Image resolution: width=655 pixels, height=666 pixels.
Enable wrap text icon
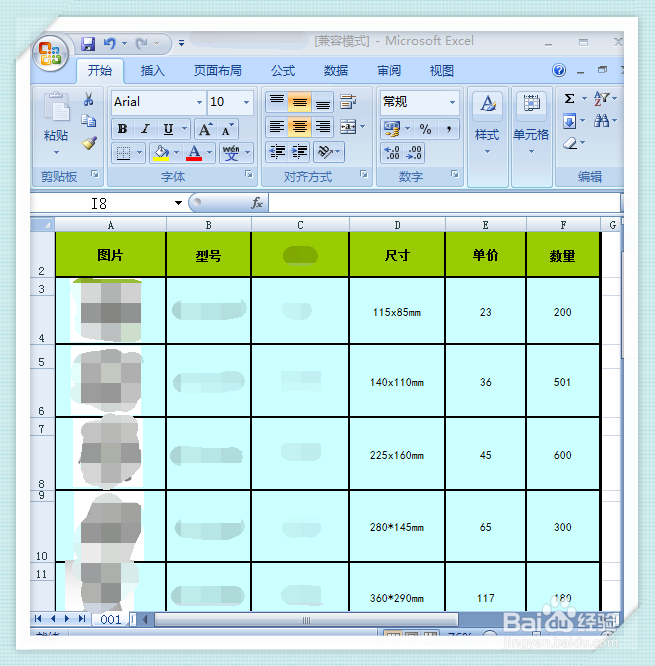[348, 102]
